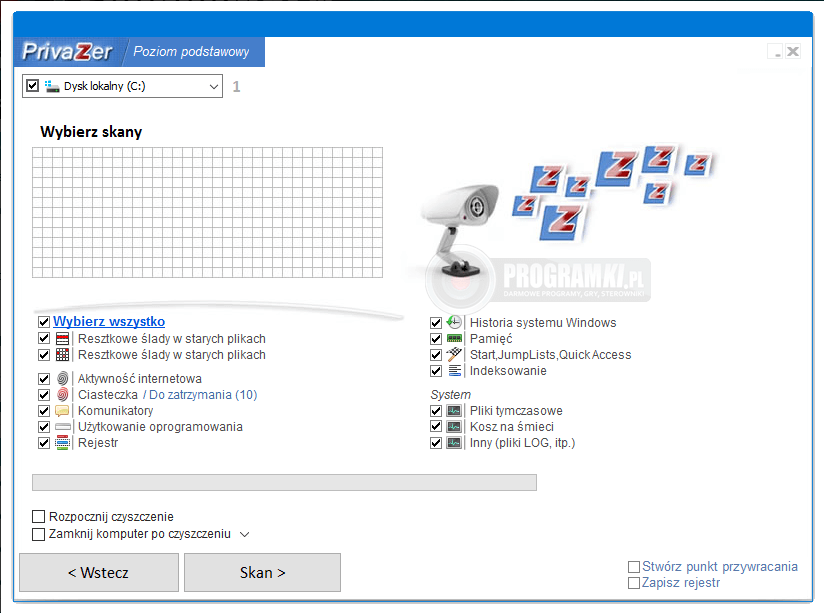Click the Poziom podstawowy tab

[x=191, y=52]
